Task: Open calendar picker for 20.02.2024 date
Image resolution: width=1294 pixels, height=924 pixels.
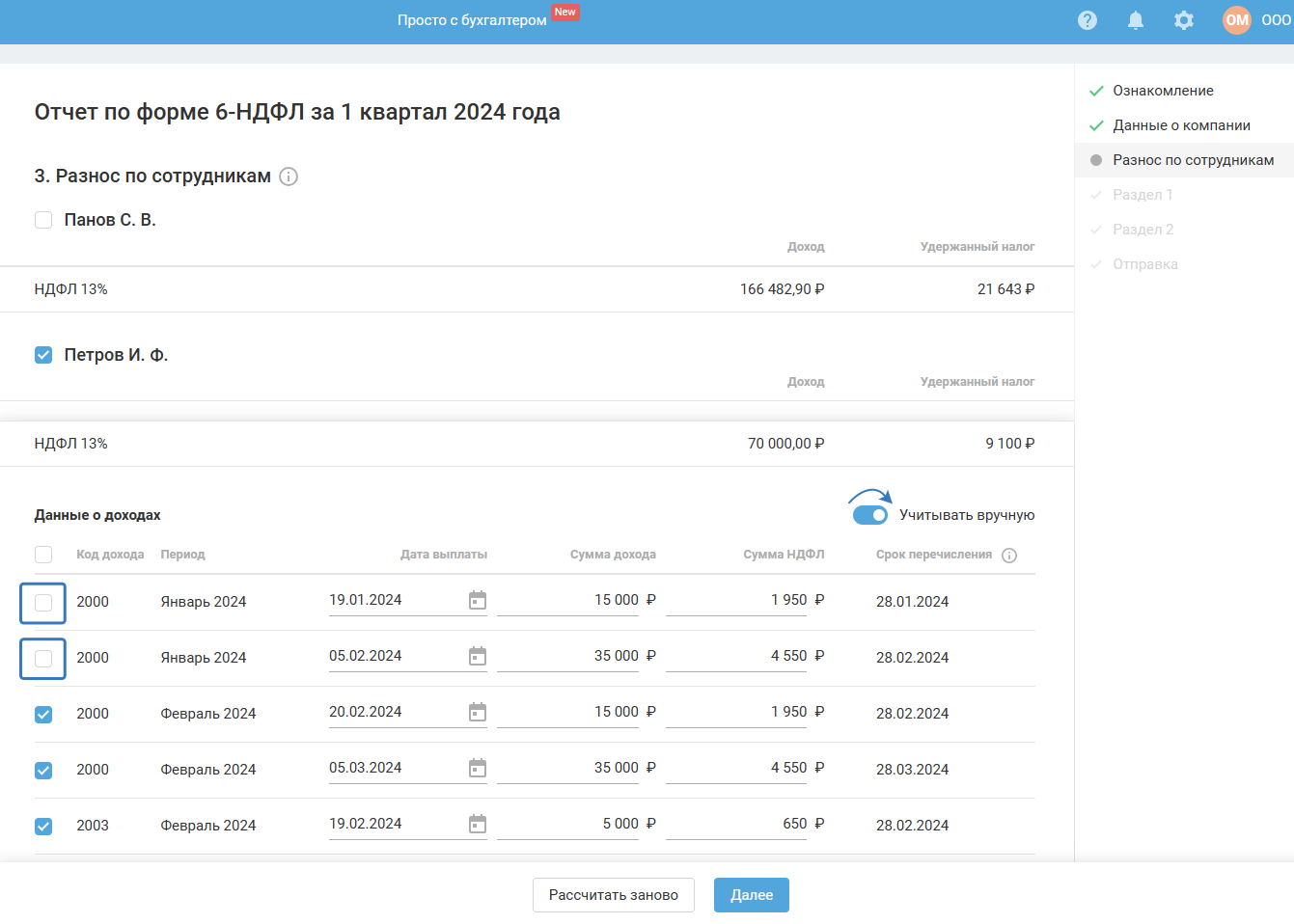Action: pos(478,713)
